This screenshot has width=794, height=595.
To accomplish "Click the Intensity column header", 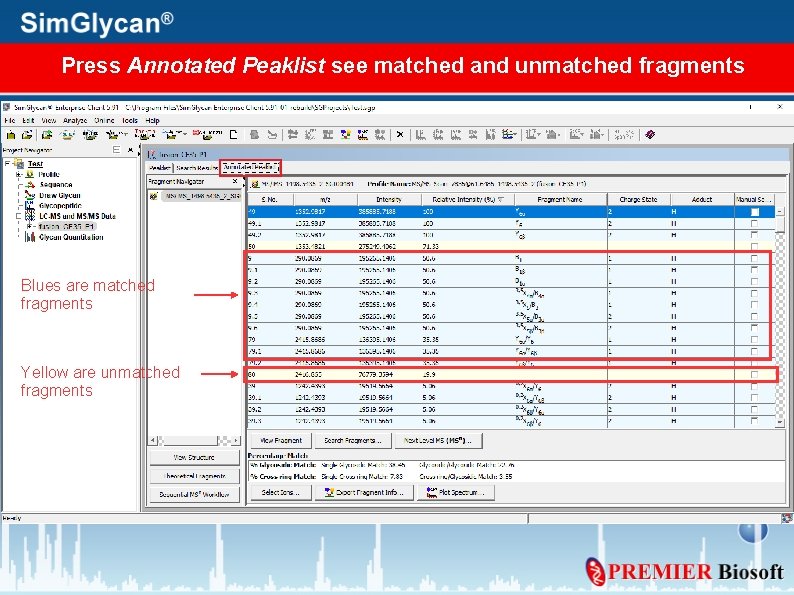I will tap(389, 200).
